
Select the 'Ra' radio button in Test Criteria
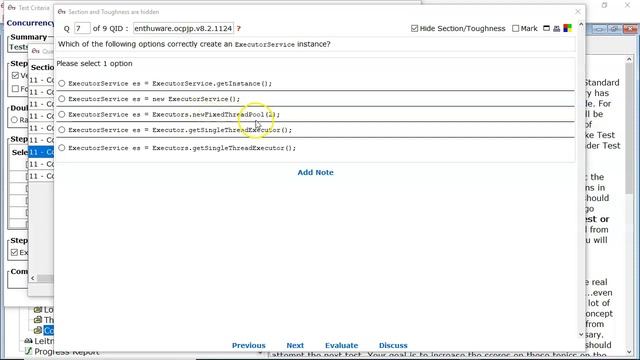[x=15, y=120]
